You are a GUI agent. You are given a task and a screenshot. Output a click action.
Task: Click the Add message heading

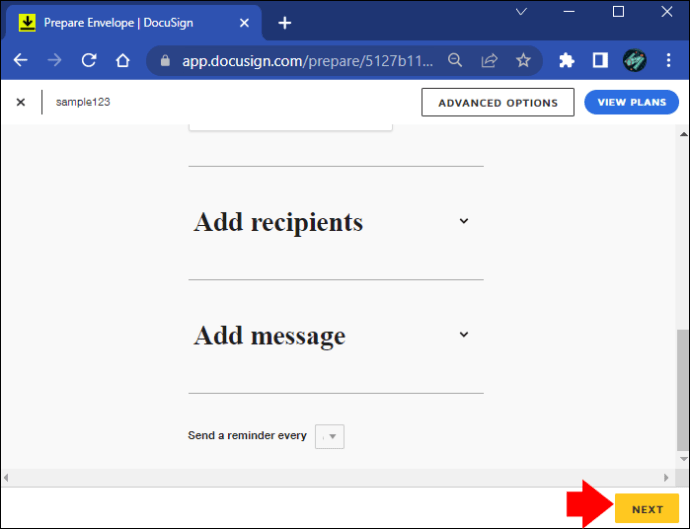pyautogui.click(x=269, y=336)
